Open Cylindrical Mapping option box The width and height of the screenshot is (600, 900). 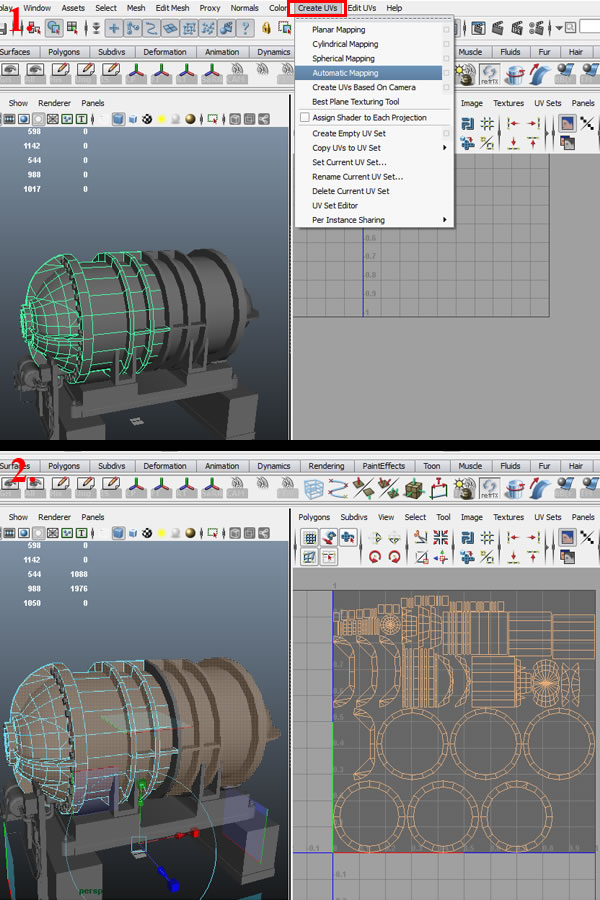446,44
